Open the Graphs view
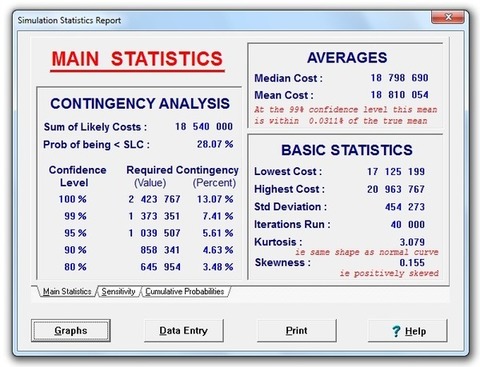480x367 pixels. coord(71,330)
